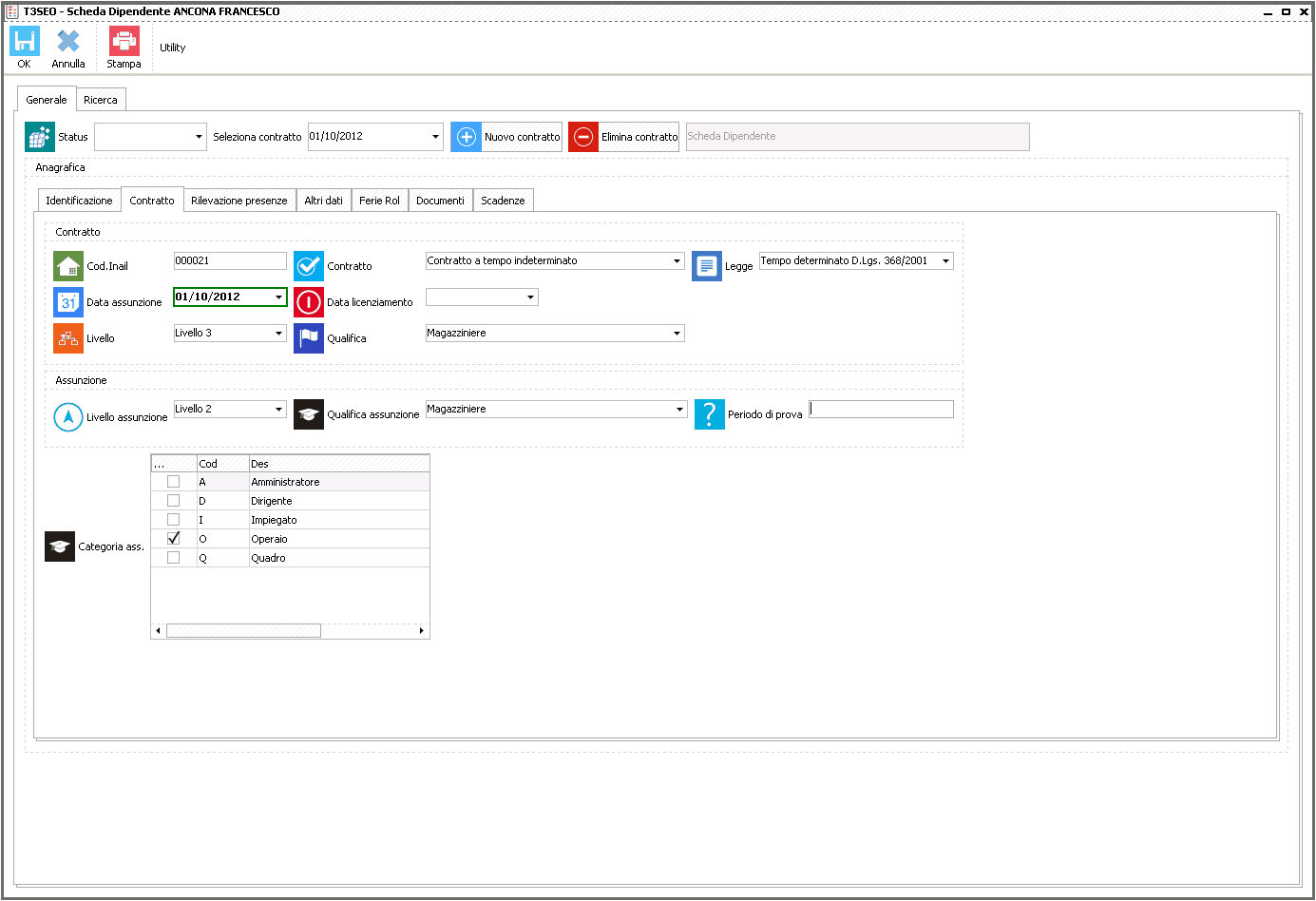This screenshot has height=901, width=1316.
Task: Click the Des column header
Action: tap(339, 464)
